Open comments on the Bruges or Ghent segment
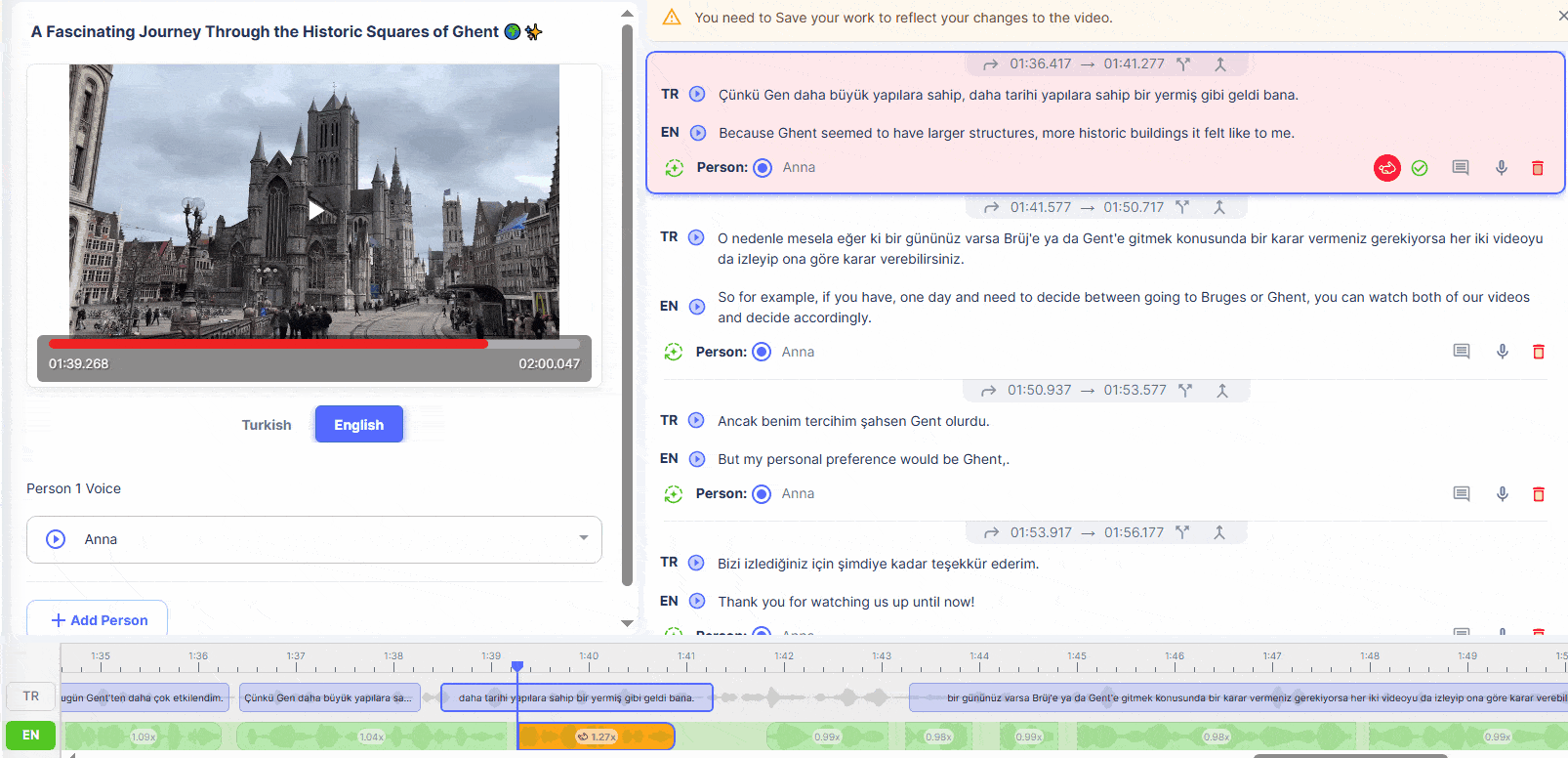 pyautogui.click(x=1462, y=352)
